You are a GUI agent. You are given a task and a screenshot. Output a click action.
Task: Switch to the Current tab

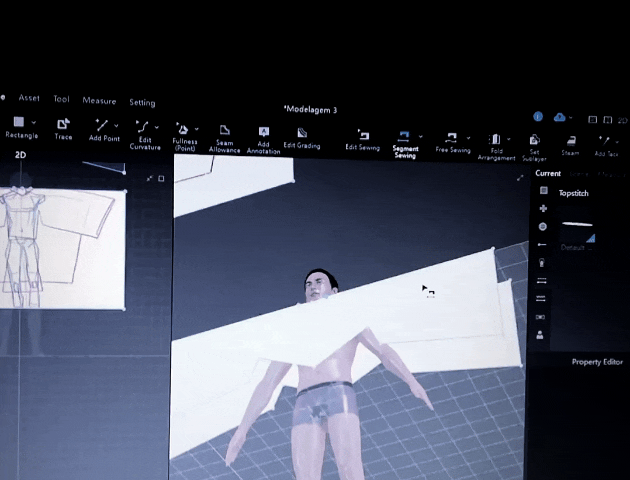[548, 173]
